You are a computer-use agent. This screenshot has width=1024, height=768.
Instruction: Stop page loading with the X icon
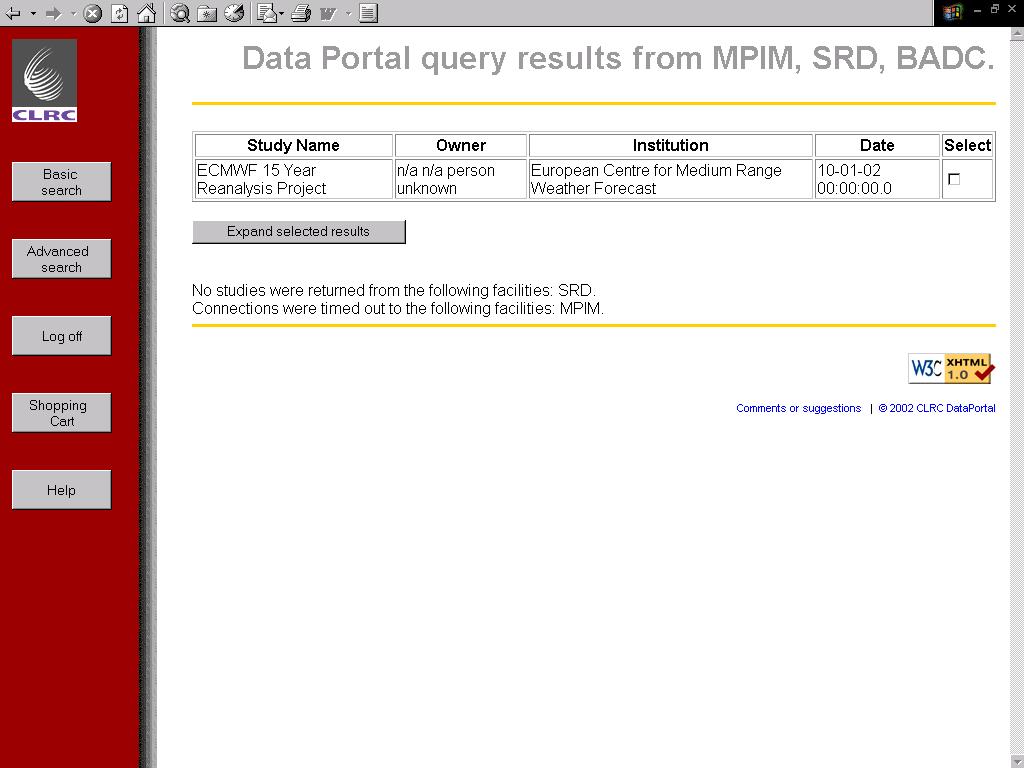point(93,13)
